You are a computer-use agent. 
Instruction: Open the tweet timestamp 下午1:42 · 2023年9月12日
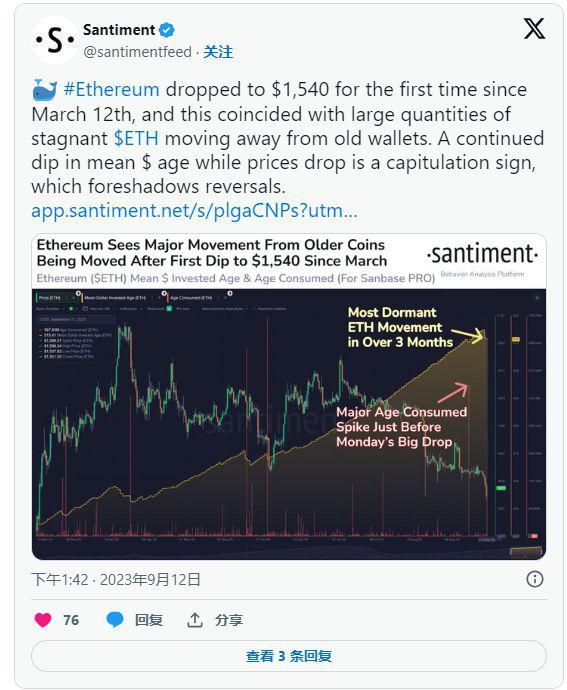point(116,580)
